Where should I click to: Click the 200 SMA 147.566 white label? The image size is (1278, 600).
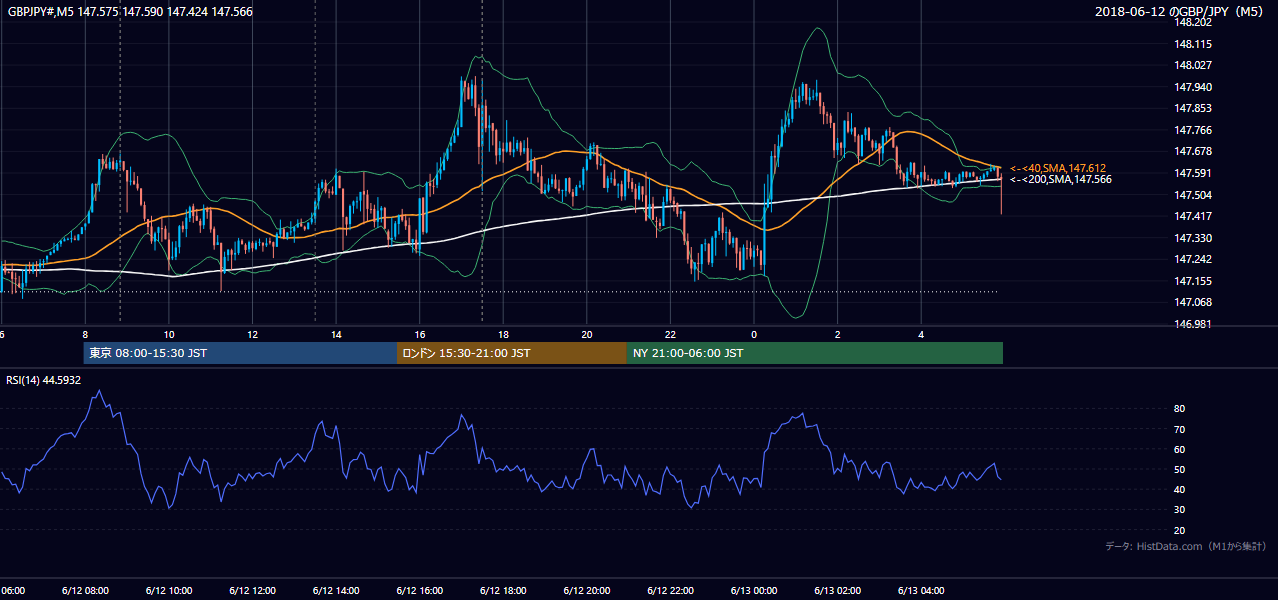[x=1058, y=179]
